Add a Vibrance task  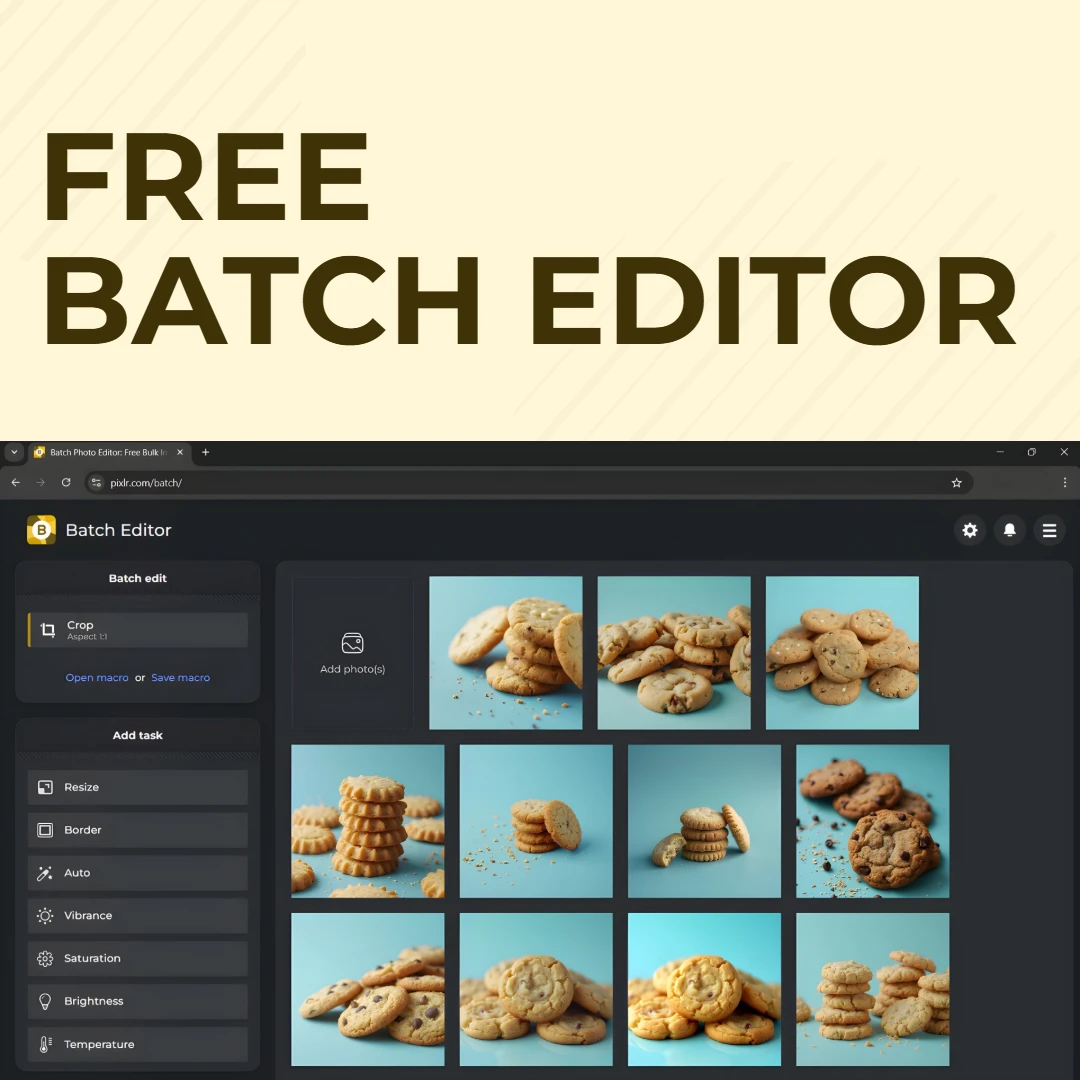point(138,915)
